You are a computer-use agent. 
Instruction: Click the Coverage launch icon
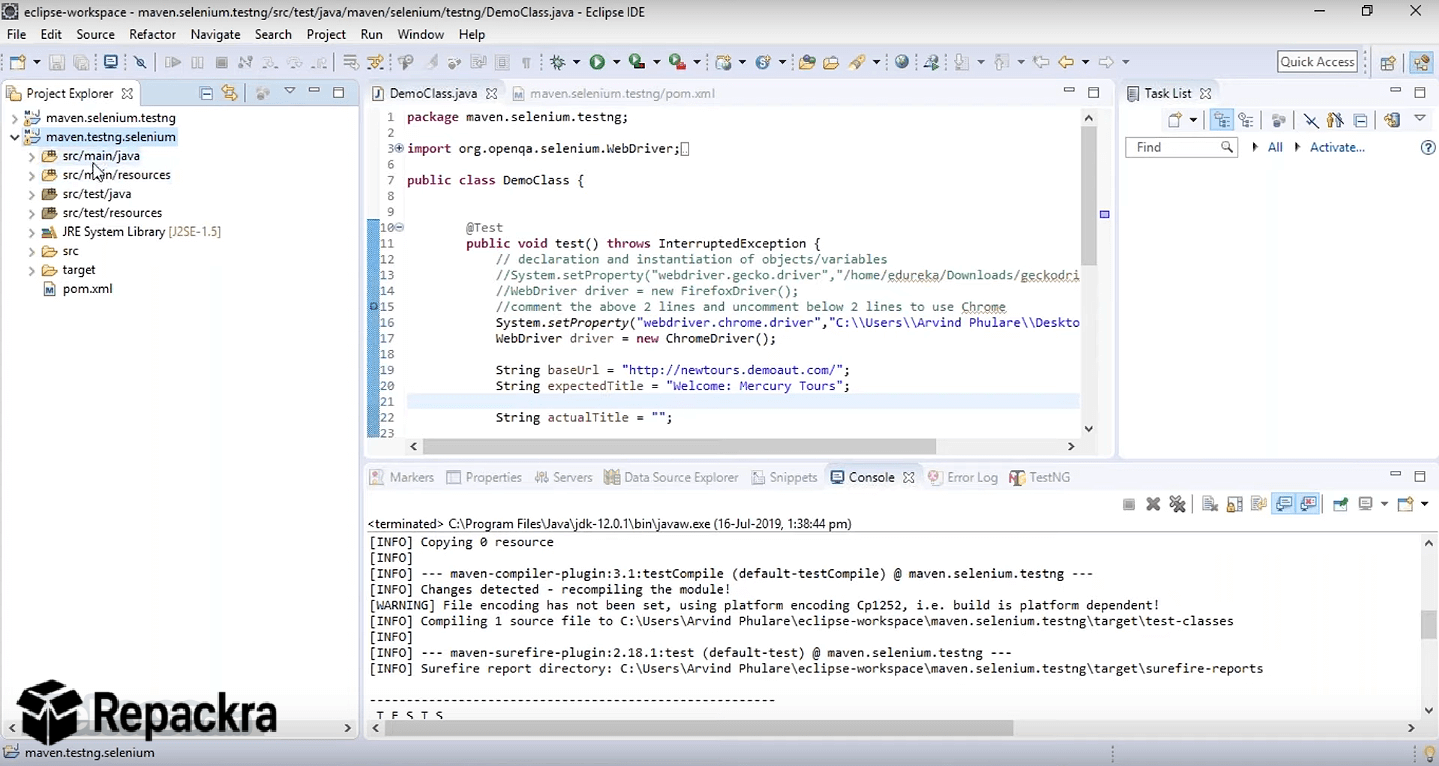coord(636,62)
